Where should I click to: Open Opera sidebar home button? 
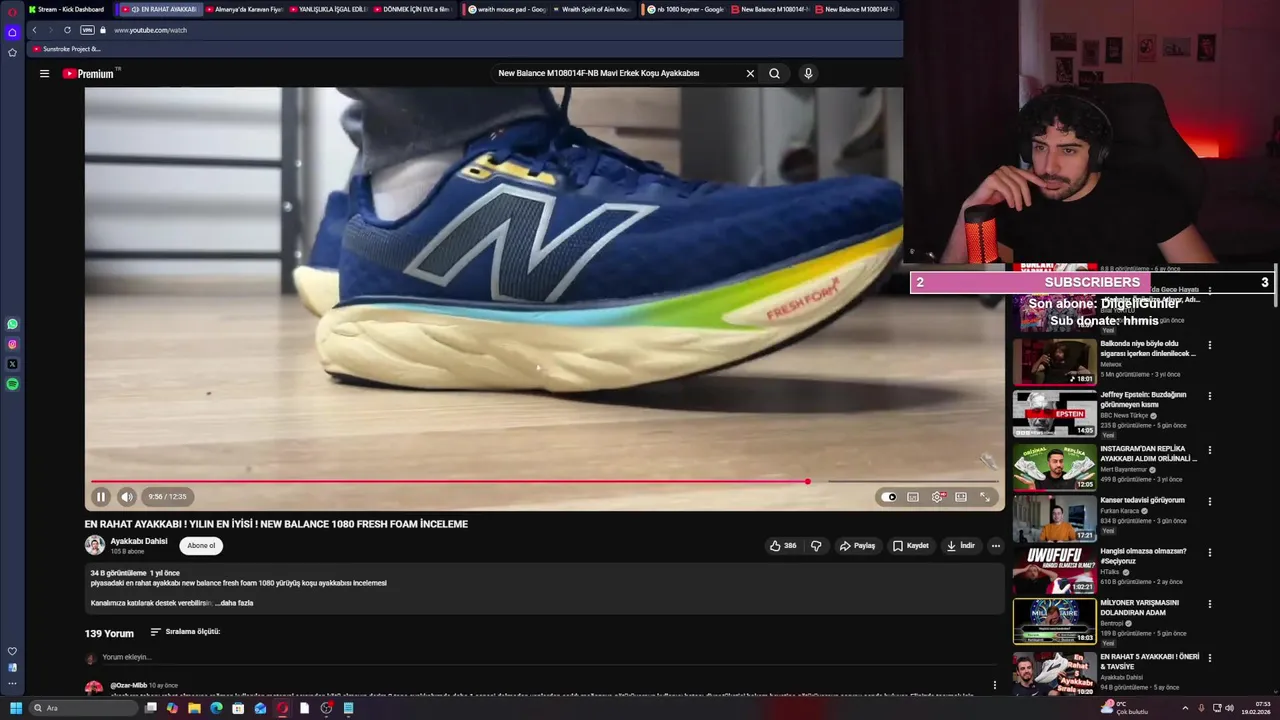pos(12,32)
